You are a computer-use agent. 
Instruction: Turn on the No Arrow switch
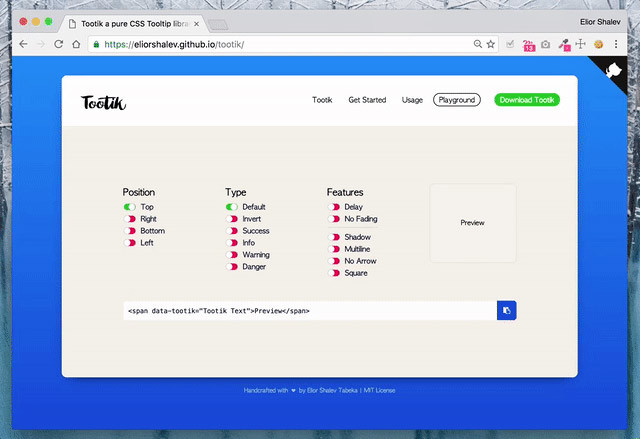pos(333,261)
